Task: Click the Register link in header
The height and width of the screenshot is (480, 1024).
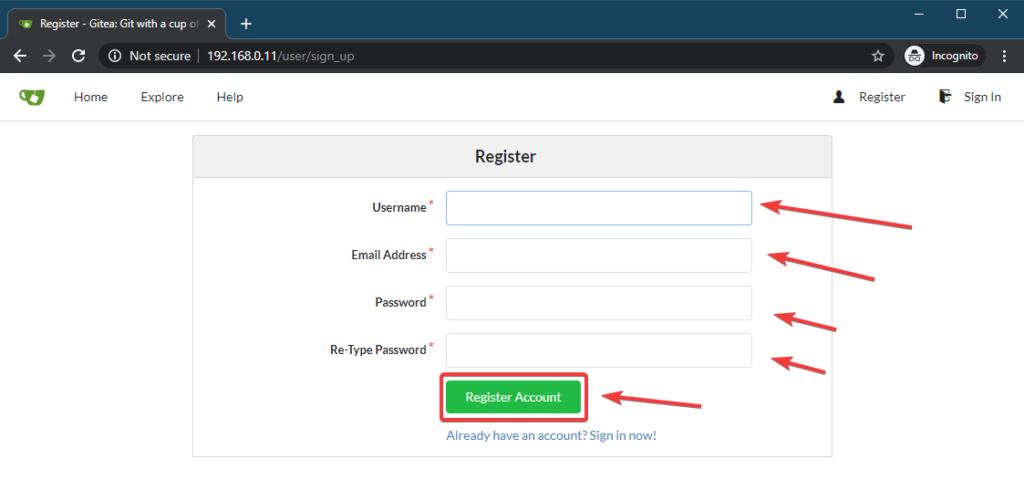Action: coord(881,97)
